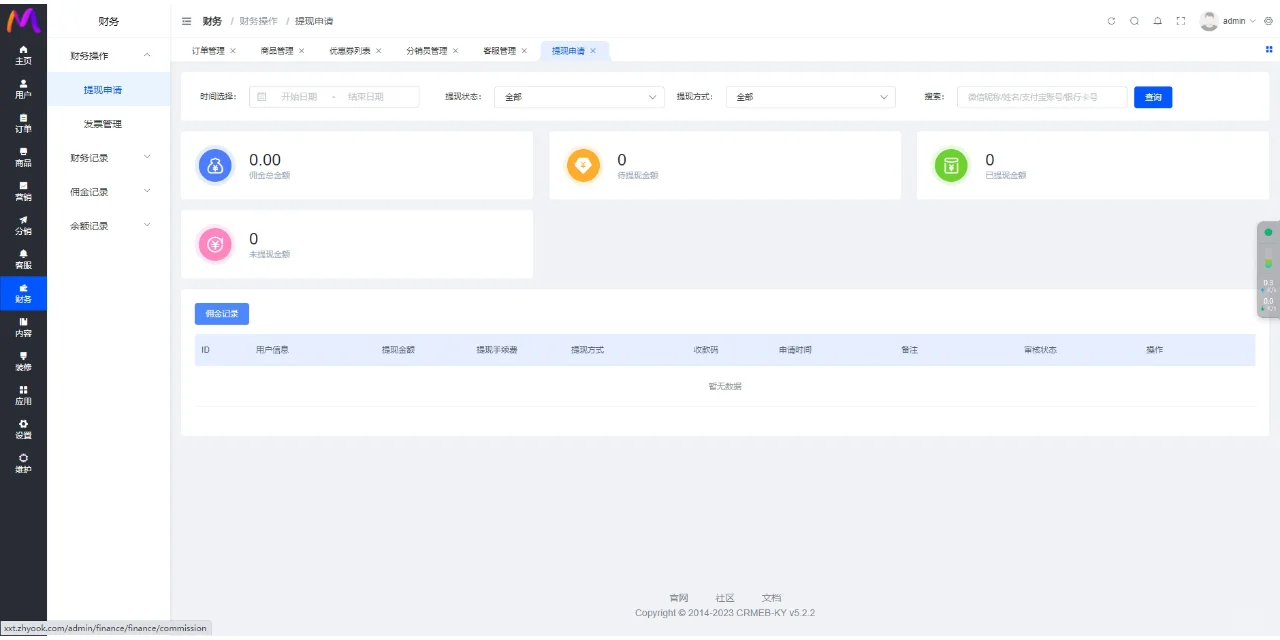1280x640 pixels.
Task: Open the notification bell
Action: [x=1157, y=21]
